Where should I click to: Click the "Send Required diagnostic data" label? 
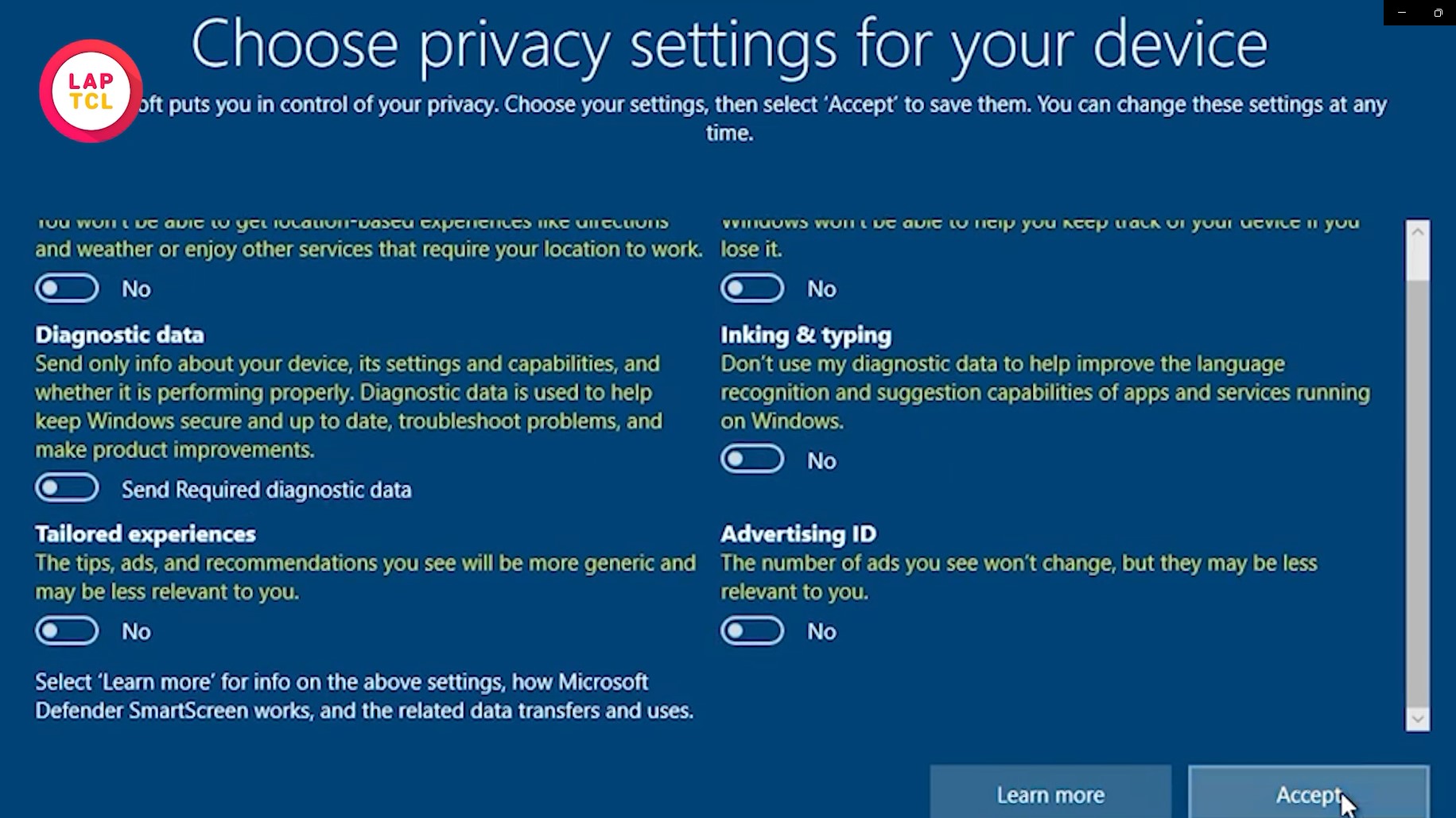coord(266,490)
